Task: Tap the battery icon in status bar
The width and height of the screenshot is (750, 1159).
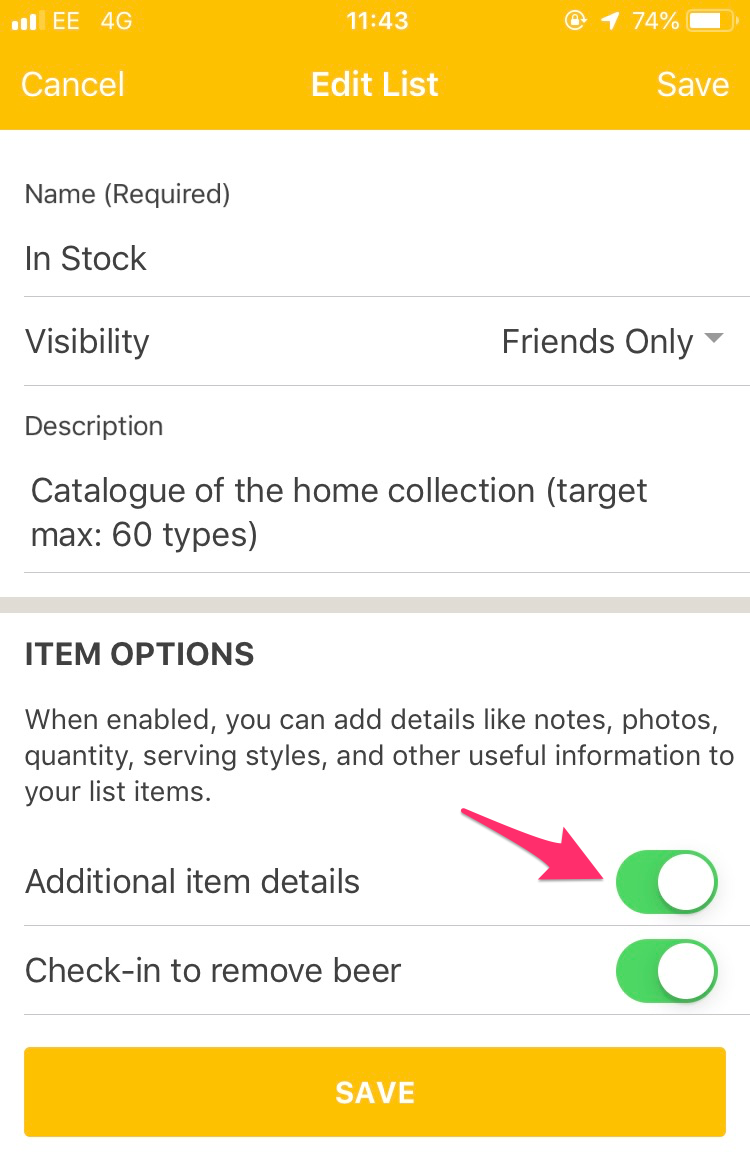Action: (712, 21)
